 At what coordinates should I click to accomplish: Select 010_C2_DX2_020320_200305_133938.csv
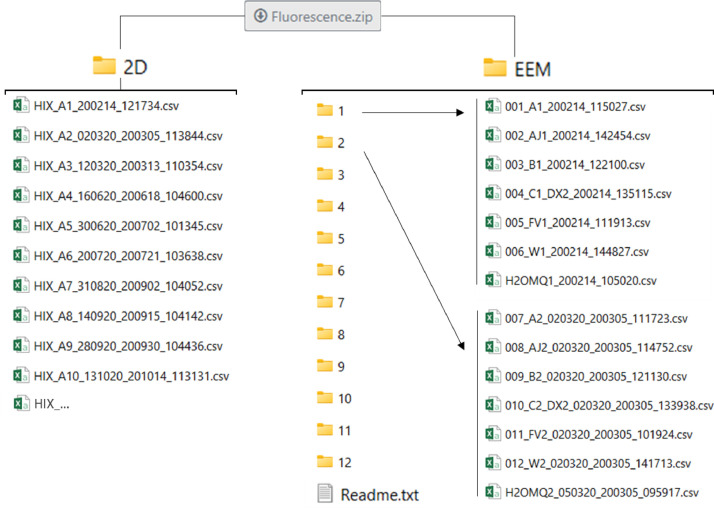tap(599, 405)
